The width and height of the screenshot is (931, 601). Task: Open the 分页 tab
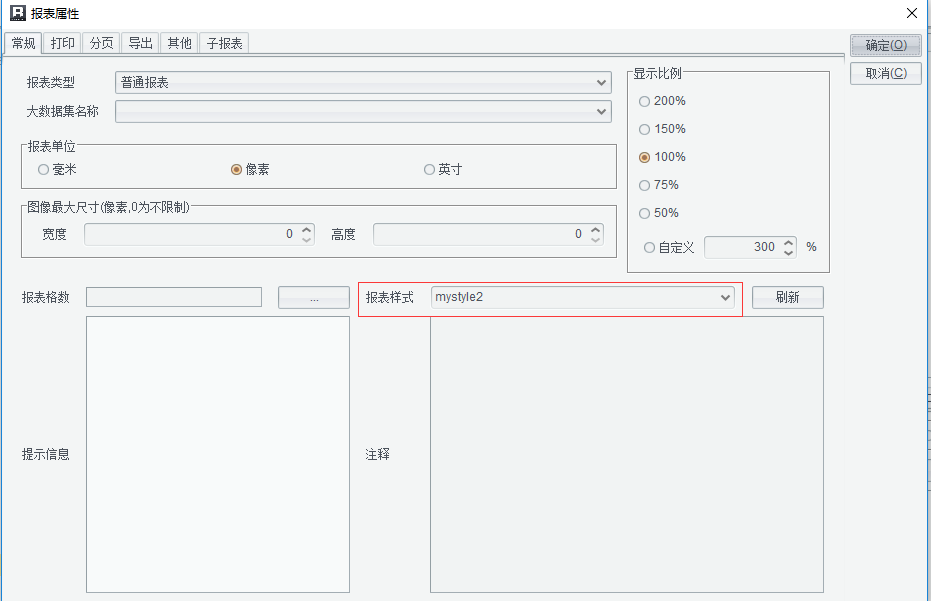point(101,43)
